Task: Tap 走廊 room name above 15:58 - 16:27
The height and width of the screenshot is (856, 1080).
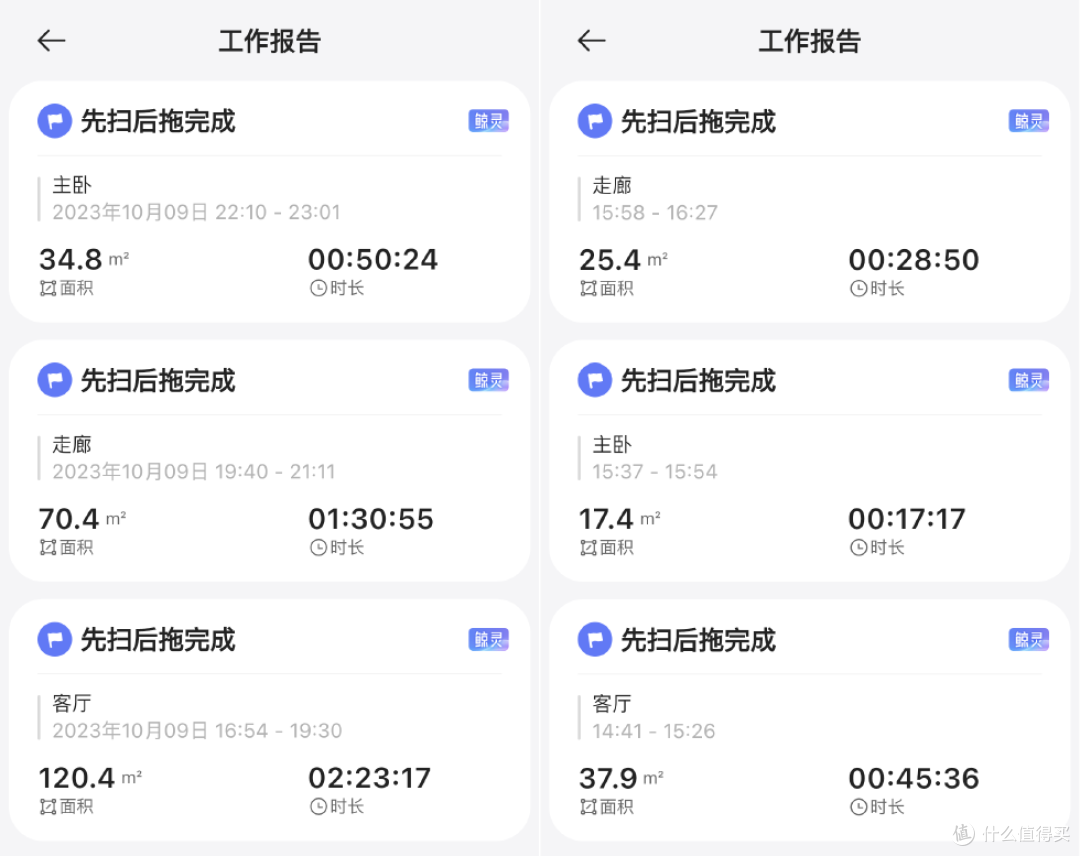Action: tap(612, 185)
